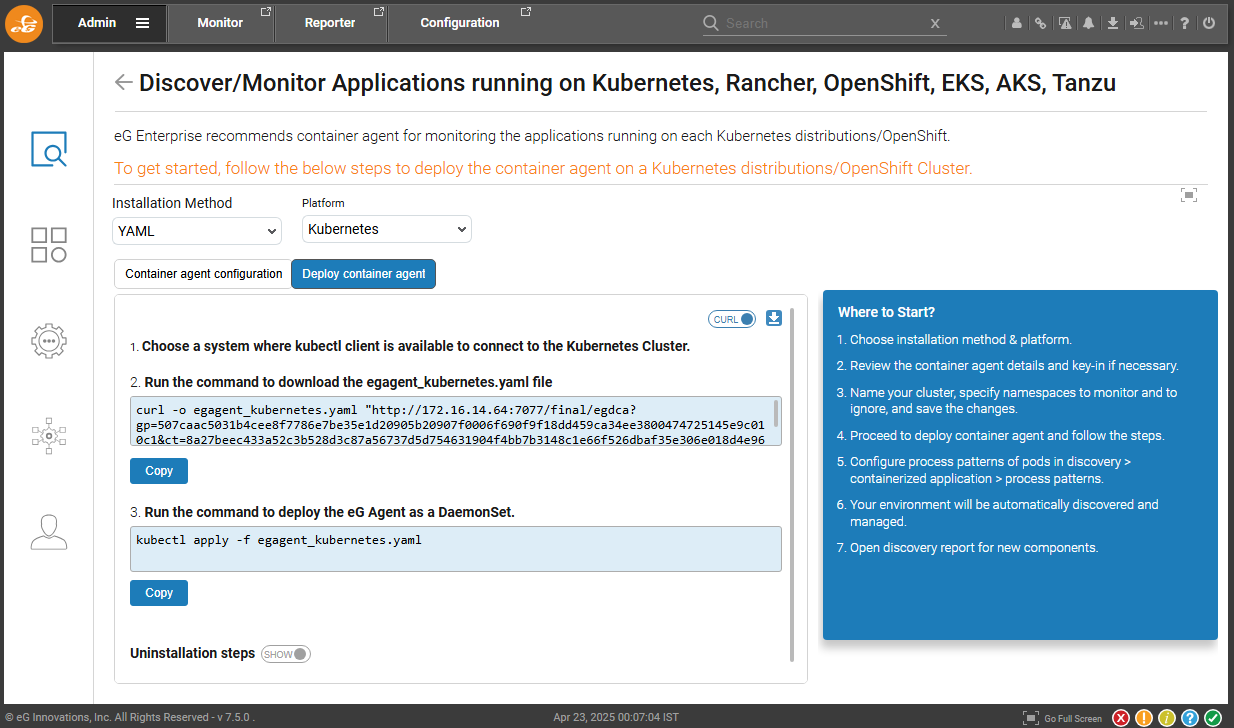Open the Installation Method YAML dropdown

pyautogui.click(x=197, y=231)
